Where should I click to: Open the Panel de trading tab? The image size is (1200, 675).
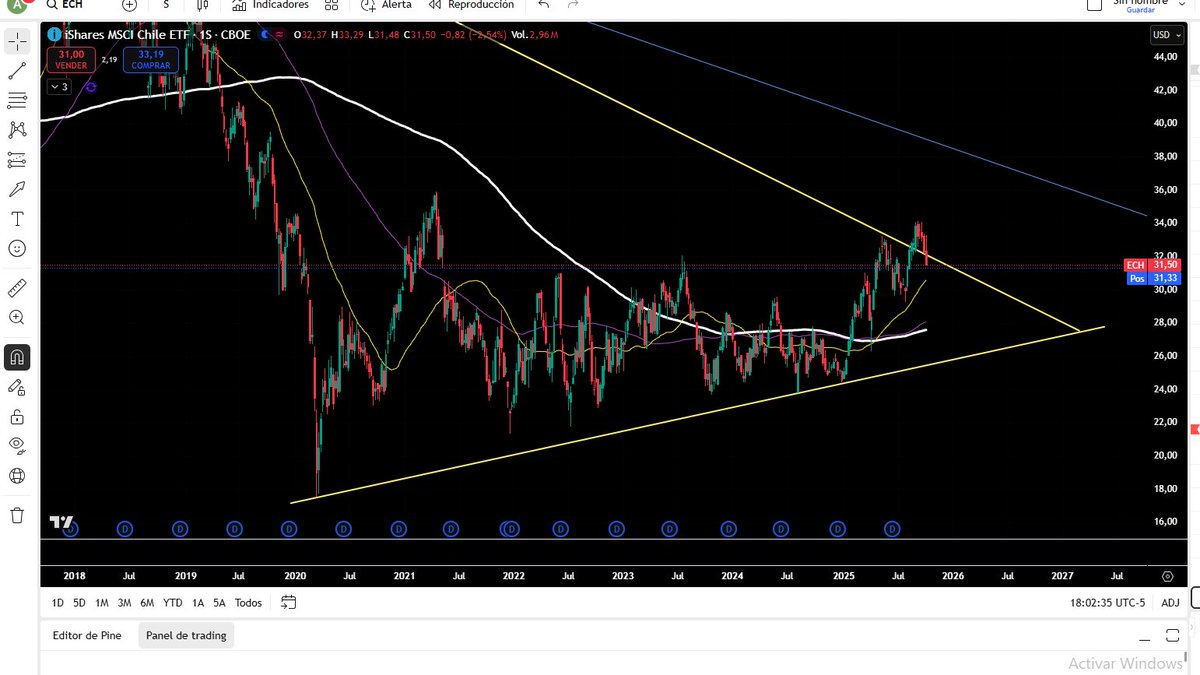[186, 635]
